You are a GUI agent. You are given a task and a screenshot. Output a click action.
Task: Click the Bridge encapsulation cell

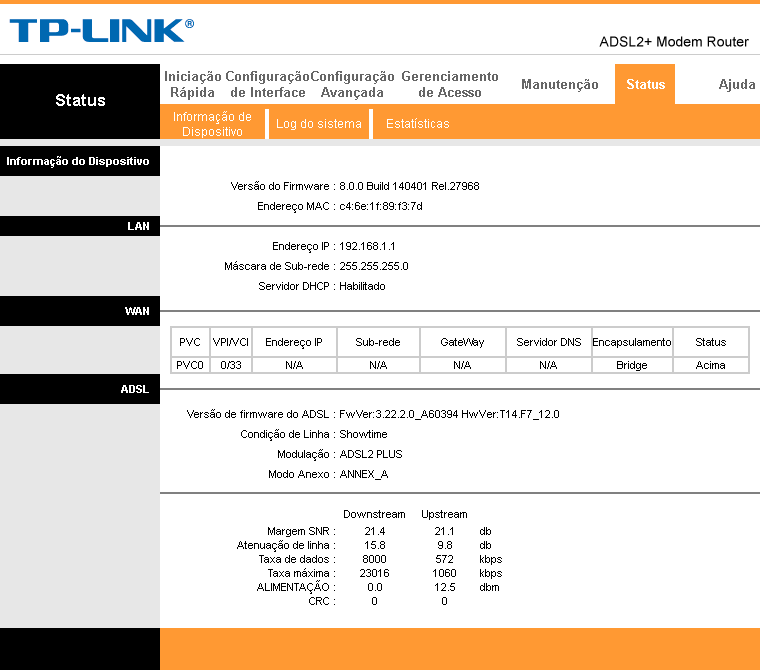631,365
